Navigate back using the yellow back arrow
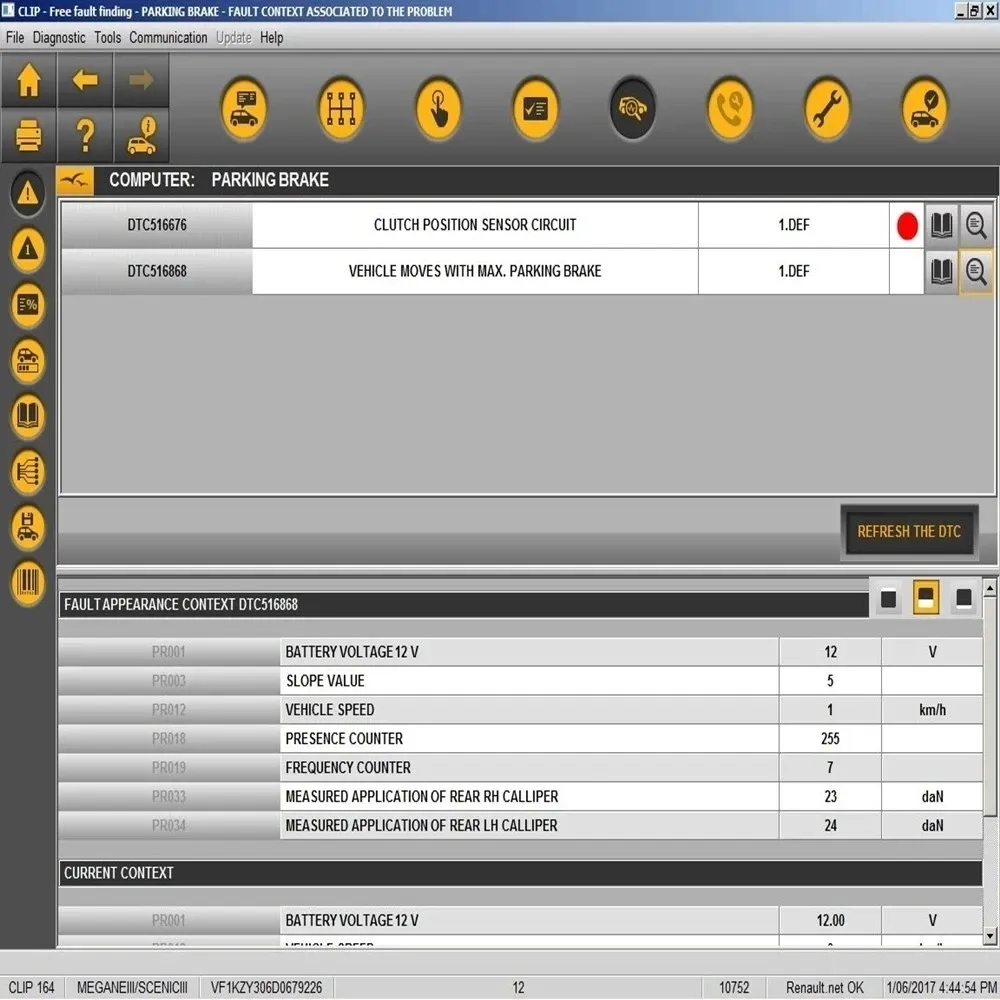 pos(85,81)
